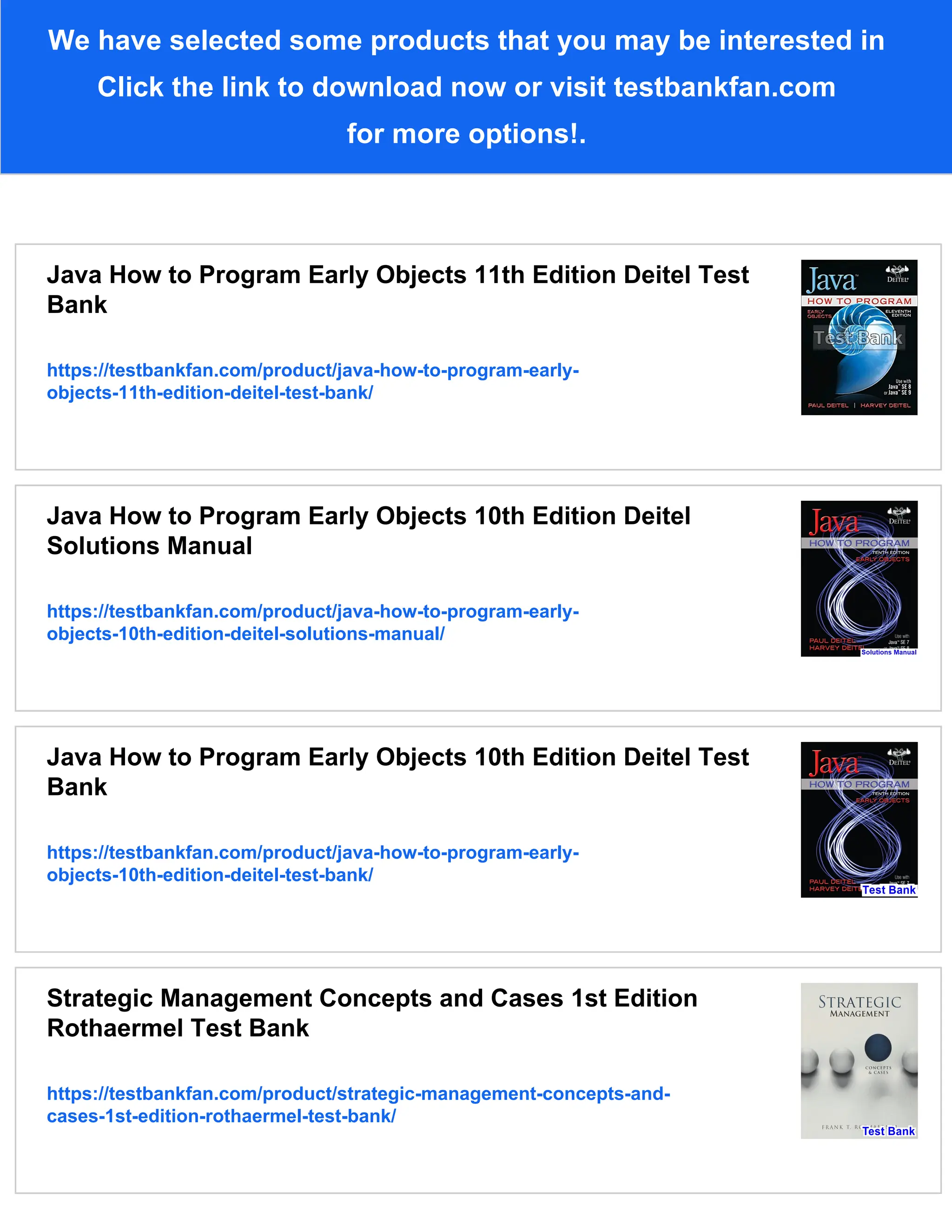Viewport: 952px width, 1232px height.
Task: Click the Java Eleventh Edition nautilus cover thumbnail
Action: 859,338
